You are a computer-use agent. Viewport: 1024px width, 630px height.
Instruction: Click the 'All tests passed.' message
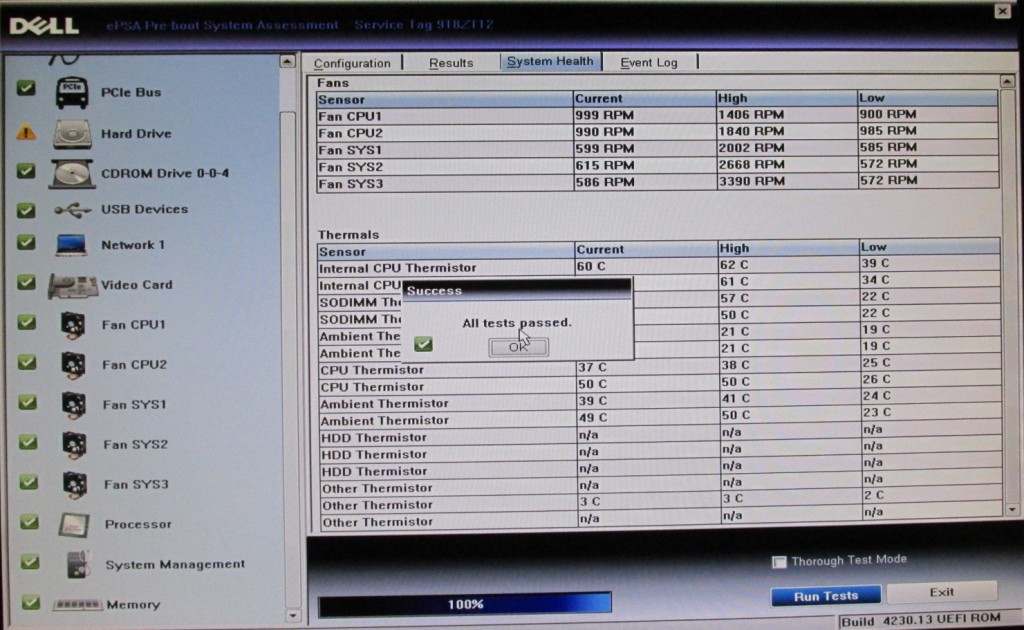(x=517, y=323)
